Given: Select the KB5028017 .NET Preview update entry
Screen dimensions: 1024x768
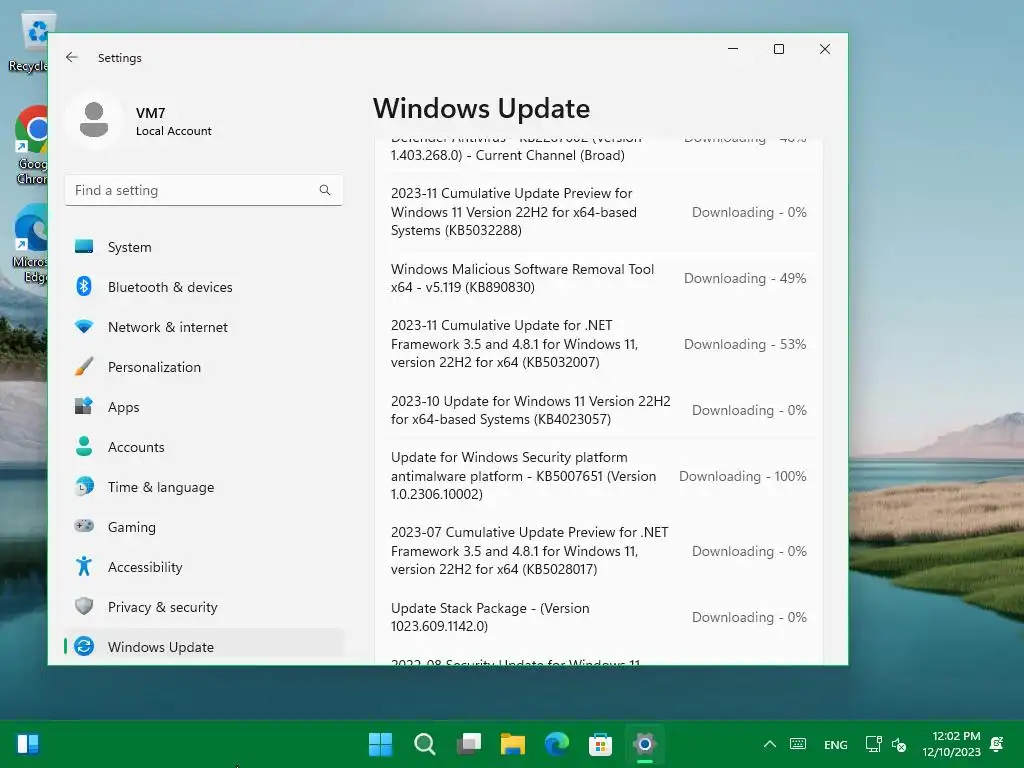Looking at the screenshot, I should click(x=599, y=551).
